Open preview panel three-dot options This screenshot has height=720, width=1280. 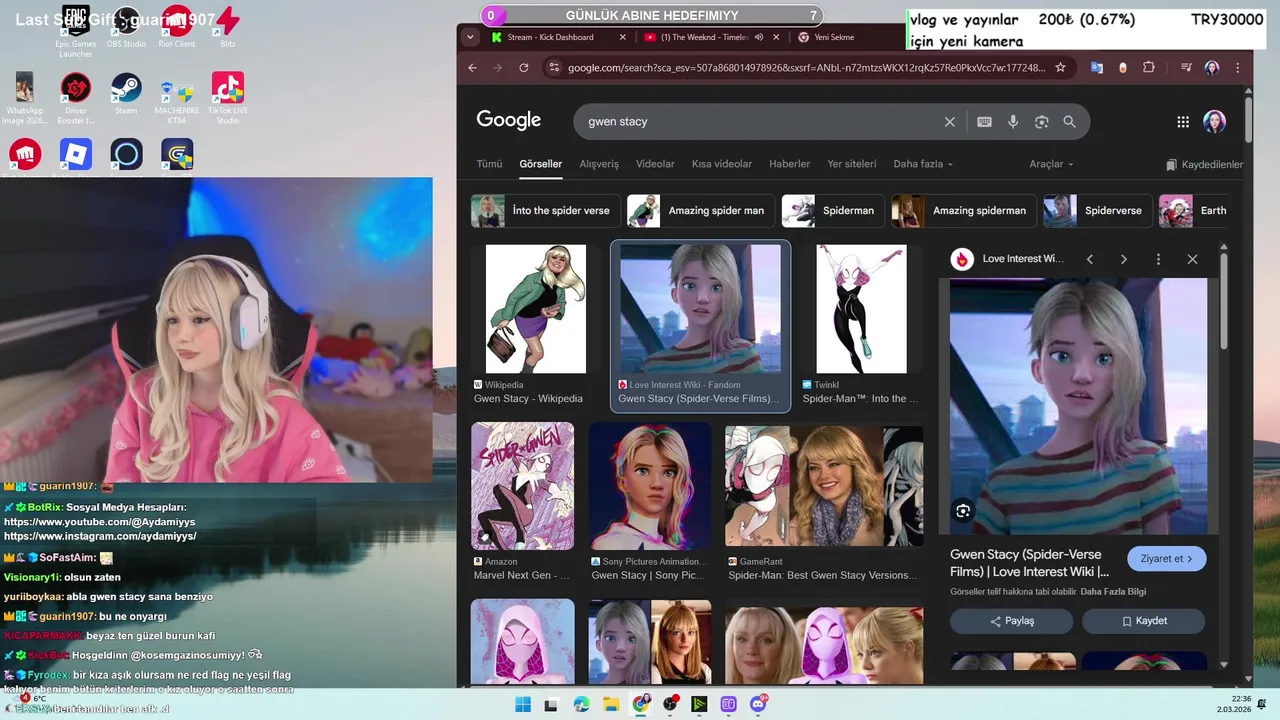click(x=1158, y=259)
